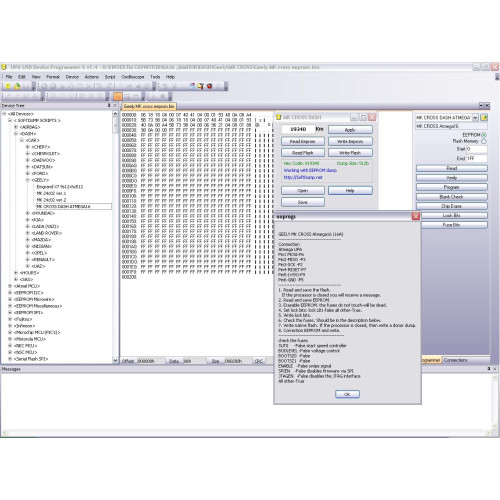Image resolution: width=500 pixels, height=500 pixels.
Task: Open the Script menu
Action: [x=110, y=77]
